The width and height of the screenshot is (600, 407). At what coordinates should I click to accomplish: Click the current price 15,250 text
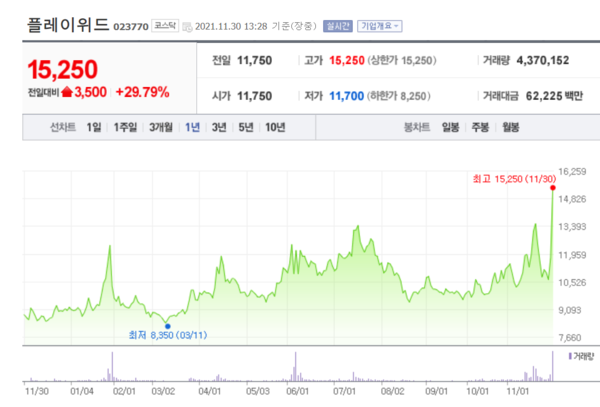(63, 70)
